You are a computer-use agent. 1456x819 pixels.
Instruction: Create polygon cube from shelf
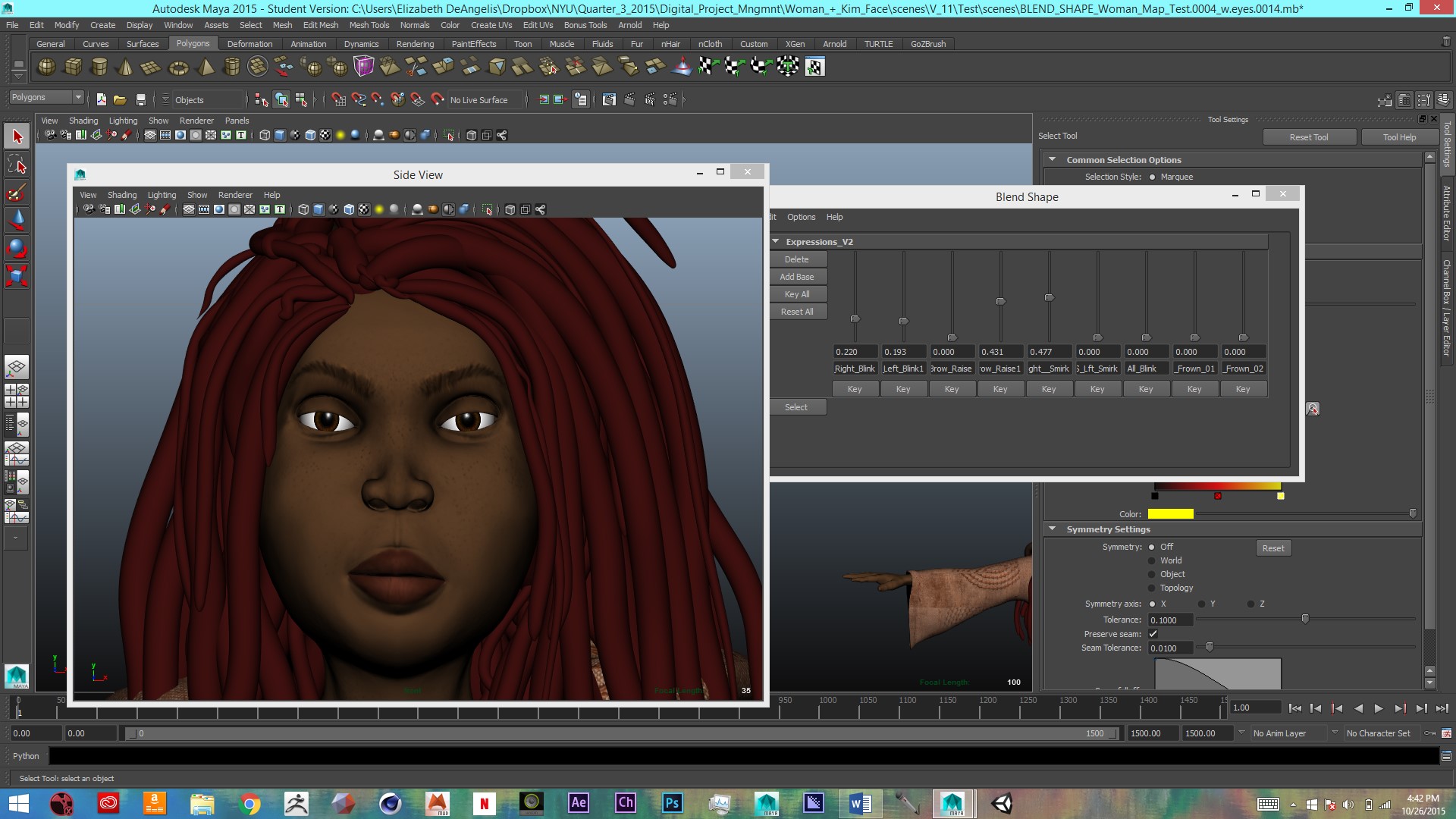(x=73, y=67)
